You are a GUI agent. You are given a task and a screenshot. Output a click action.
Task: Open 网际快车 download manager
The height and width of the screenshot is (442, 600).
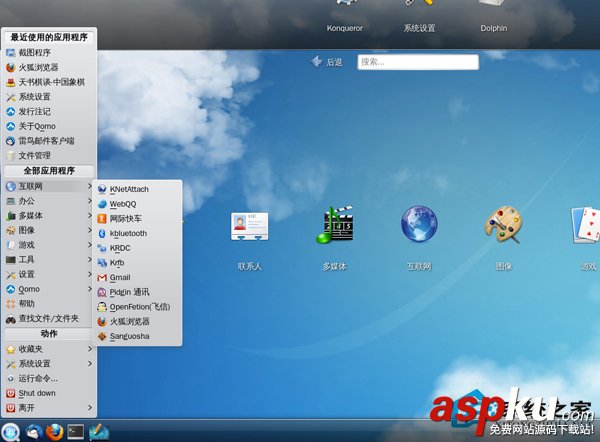tap(137, 219)
